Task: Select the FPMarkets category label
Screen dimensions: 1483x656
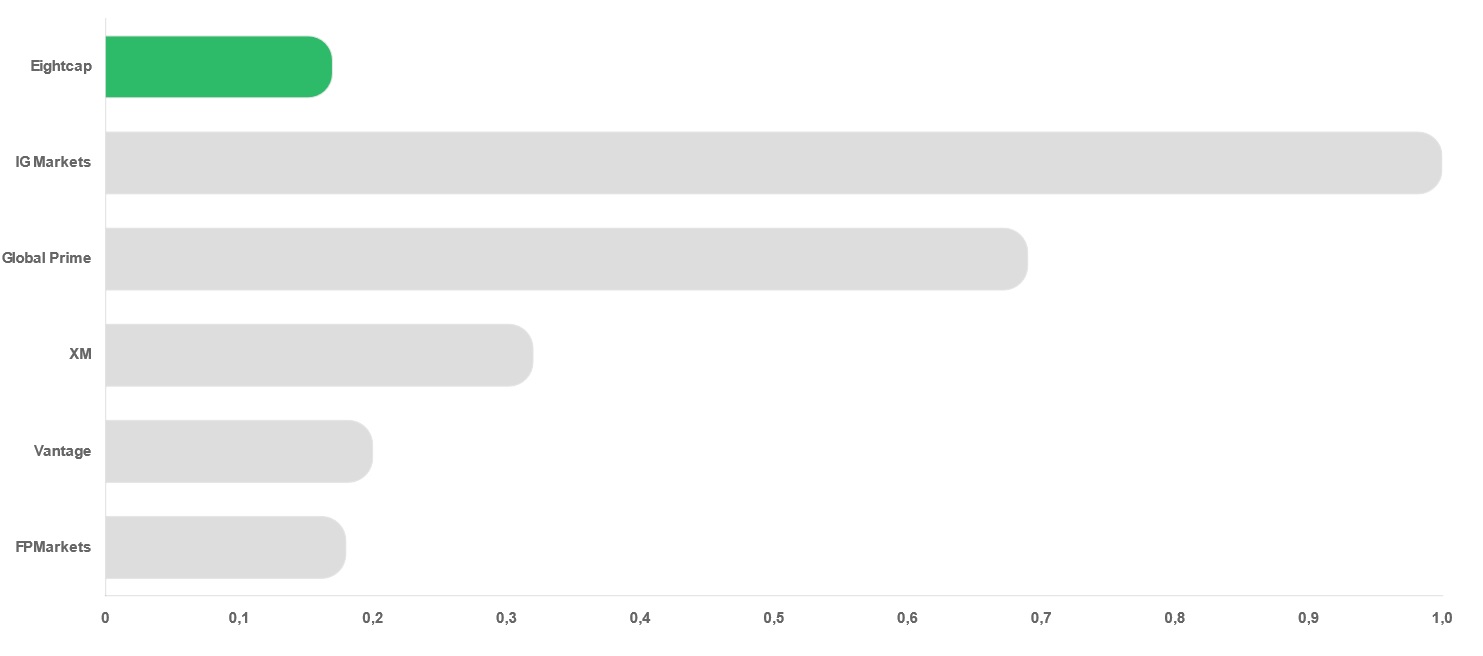Action: pos(53,547)
